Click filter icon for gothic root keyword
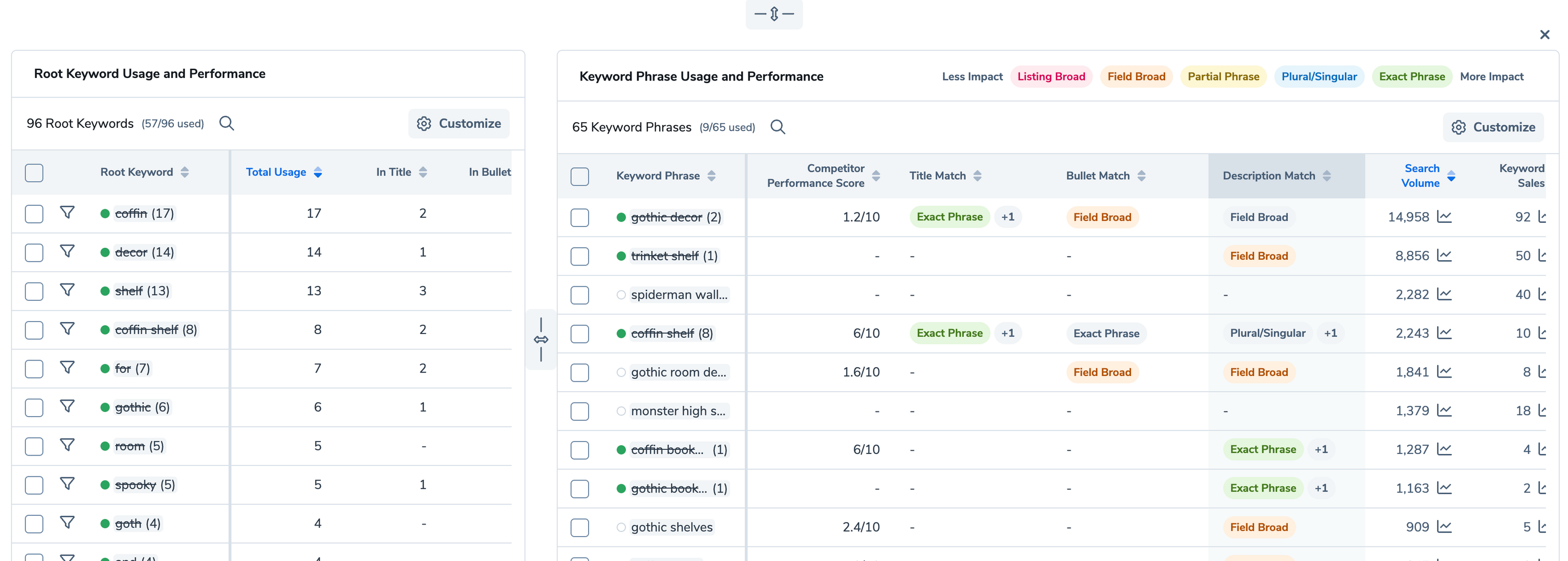This screenshot has height=561, width=1568. click(x=67, y=406)
